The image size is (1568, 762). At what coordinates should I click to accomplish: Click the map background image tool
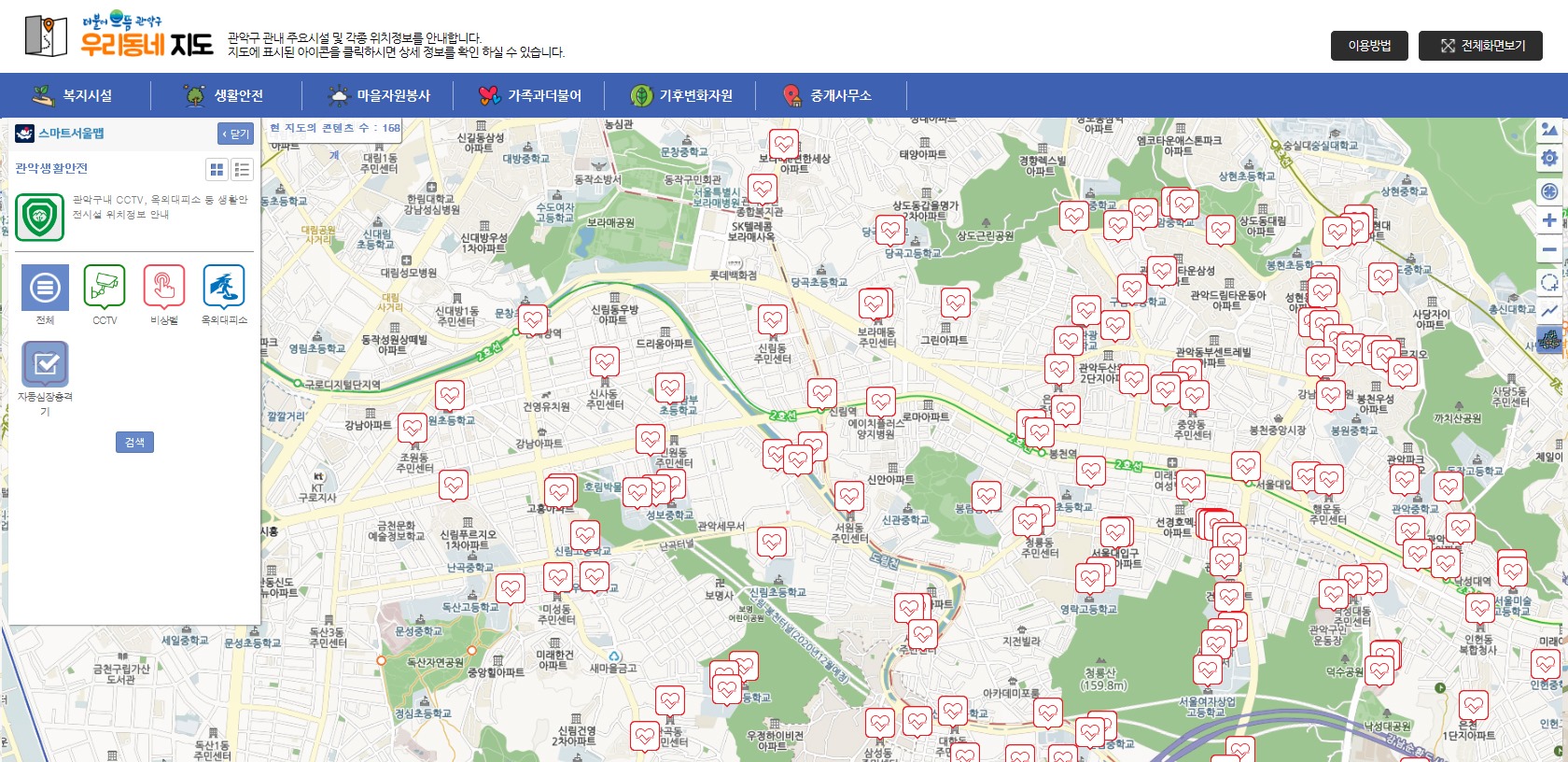click(1549, 130)
